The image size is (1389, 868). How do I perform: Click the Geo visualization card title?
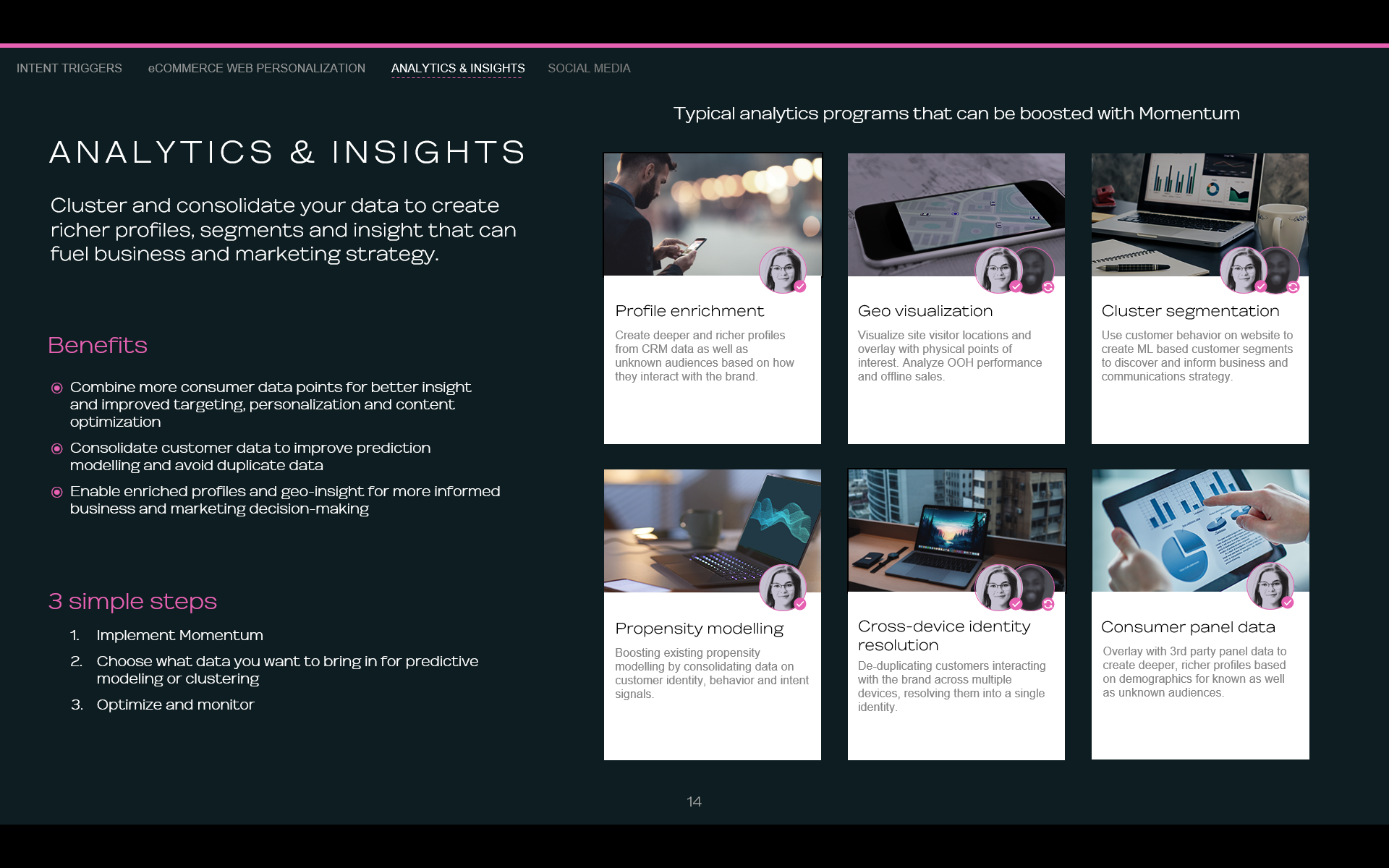[925, 311]
